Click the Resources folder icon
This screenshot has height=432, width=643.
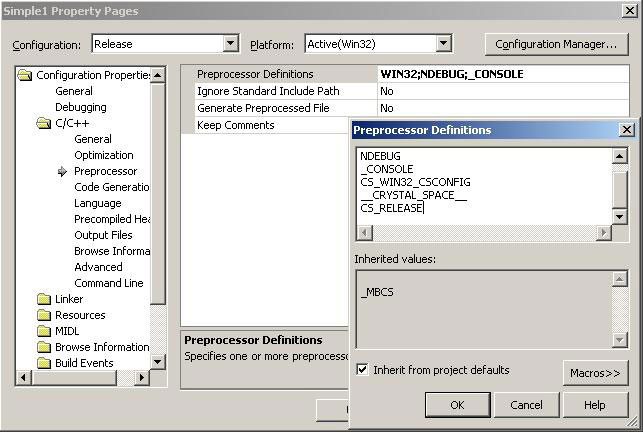coord(43,315)
